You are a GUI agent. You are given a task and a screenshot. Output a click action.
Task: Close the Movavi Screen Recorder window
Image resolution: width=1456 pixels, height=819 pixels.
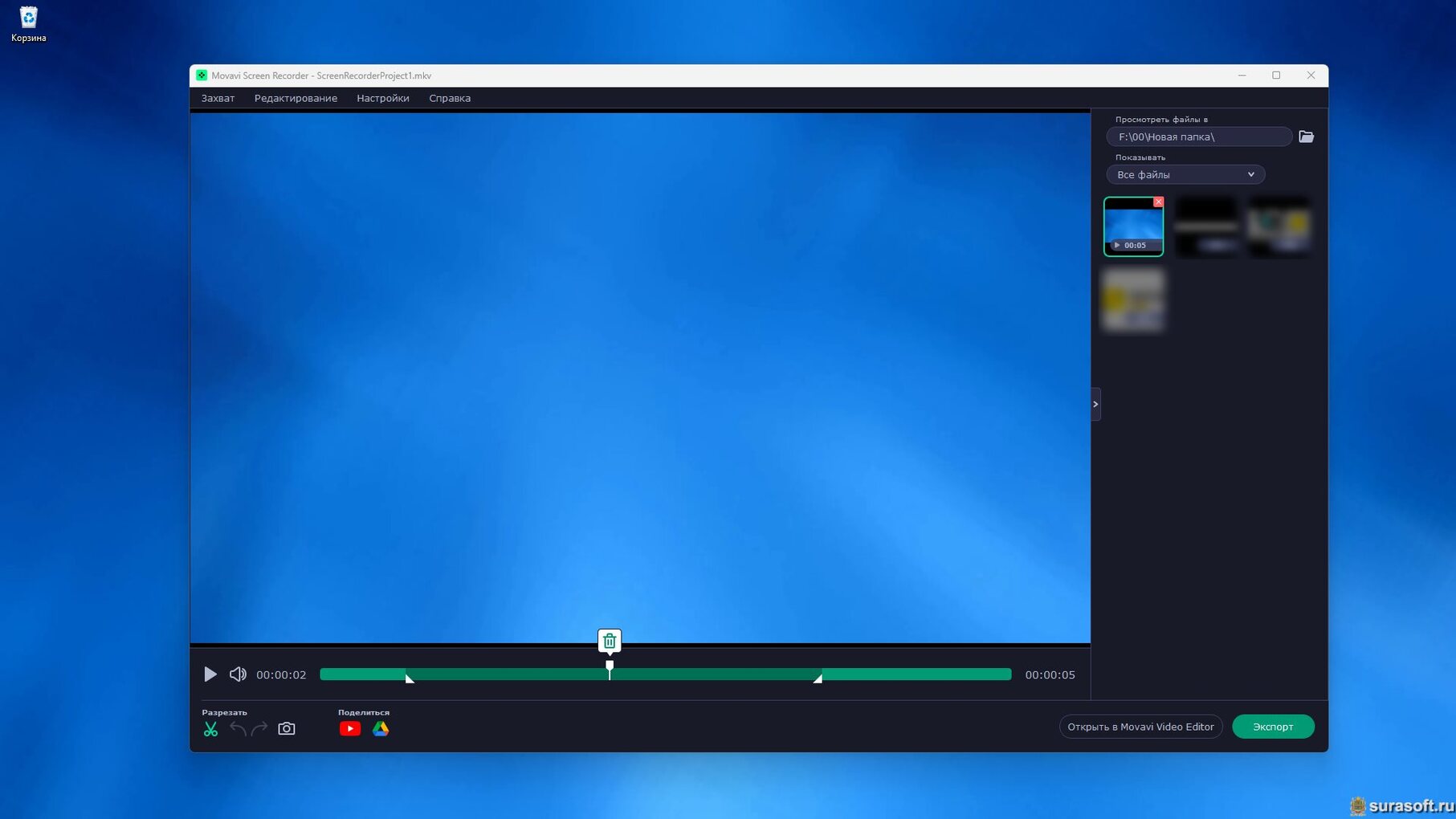tap(1311, 75)
